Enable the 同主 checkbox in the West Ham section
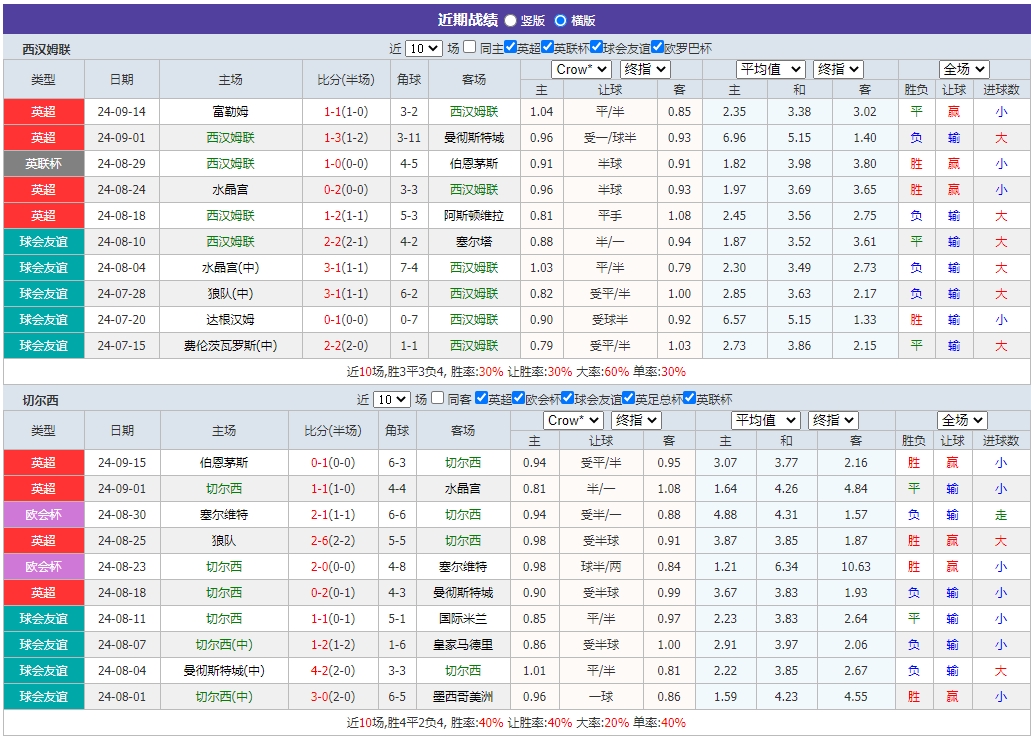The image size is (1031, 736). pos(469,47)
